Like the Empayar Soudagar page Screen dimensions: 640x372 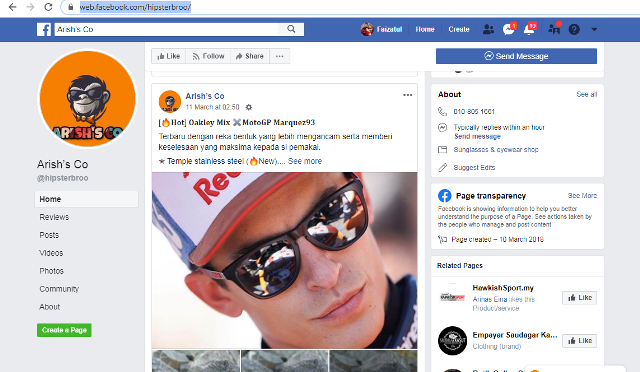tap(579, 341)
